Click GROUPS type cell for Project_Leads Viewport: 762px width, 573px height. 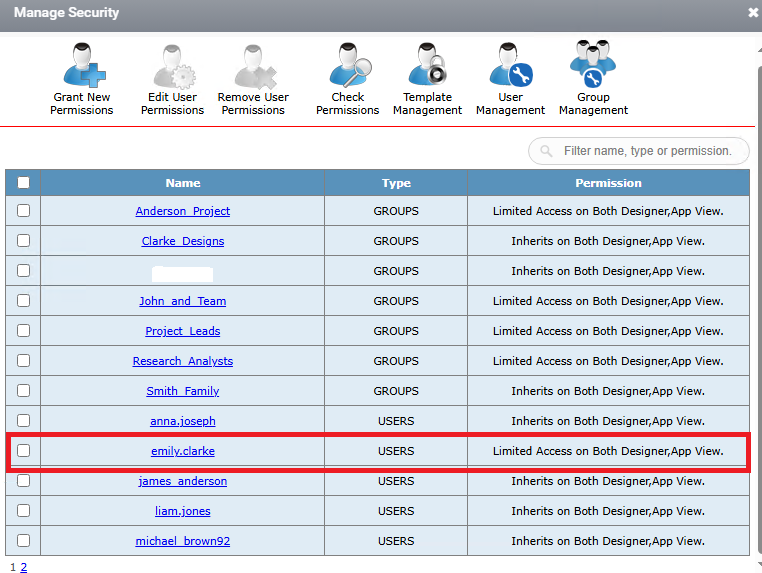coord(396,331)
